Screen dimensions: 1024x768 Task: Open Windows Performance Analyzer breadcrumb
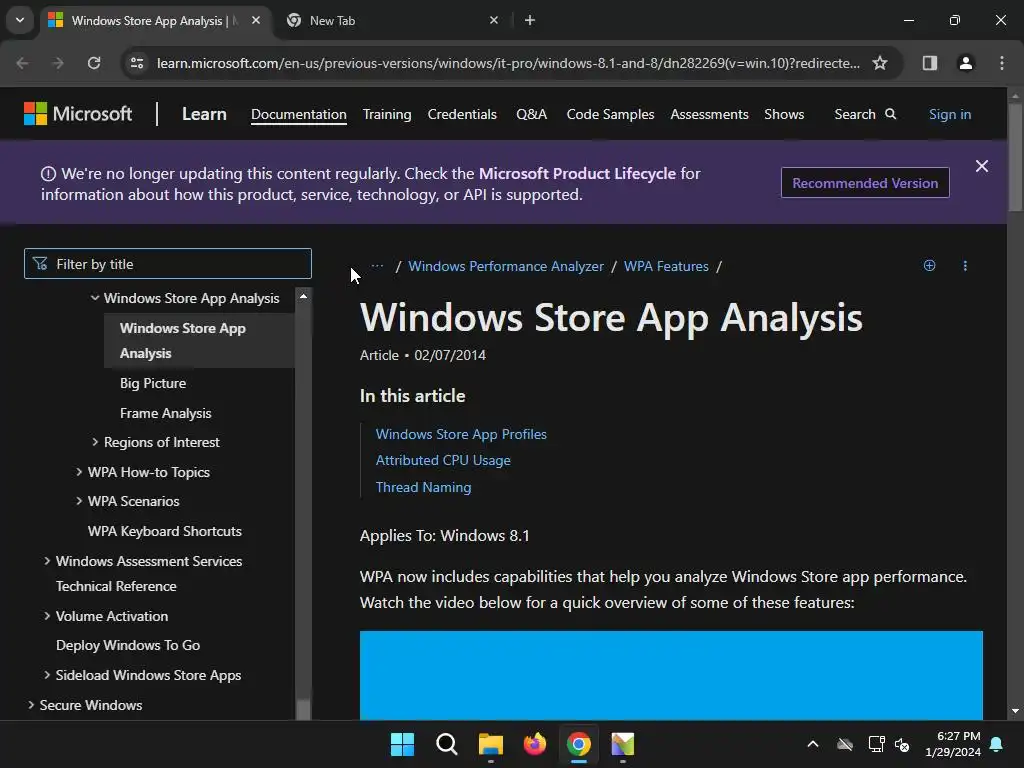click(x=505, y=266)
